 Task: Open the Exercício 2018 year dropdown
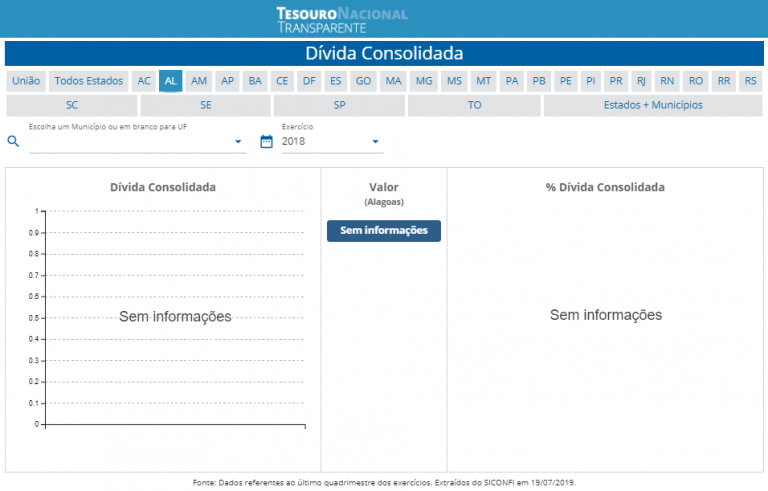pyautogui.click(x=331, y=142)
